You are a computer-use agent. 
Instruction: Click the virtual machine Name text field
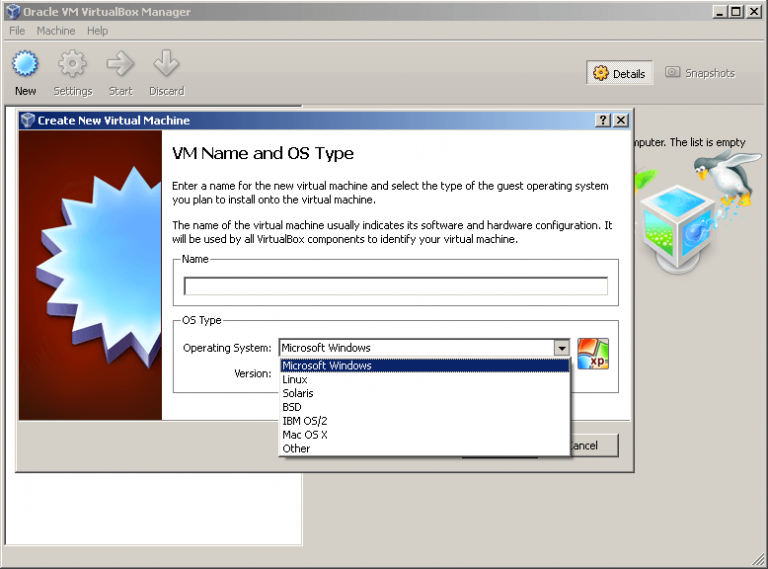coord(395,286)
